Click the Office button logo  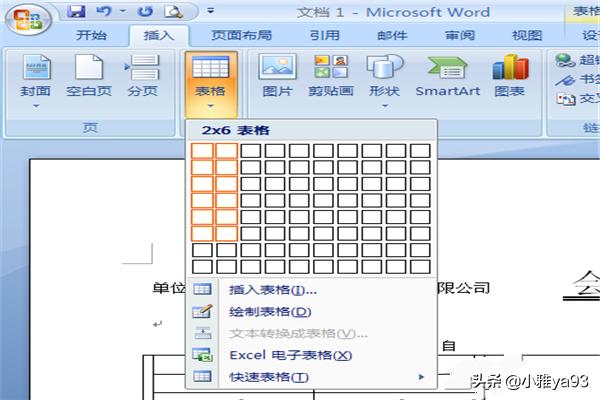pyautogui.click(x=33, y=20)
